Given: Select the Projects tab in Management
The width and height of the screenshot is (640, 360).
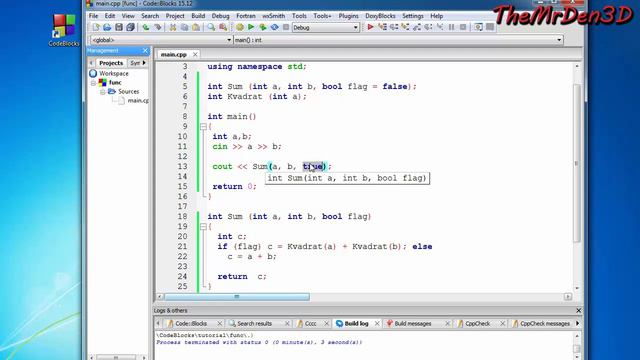Looking at the screenshot, I should coord(111,63).
